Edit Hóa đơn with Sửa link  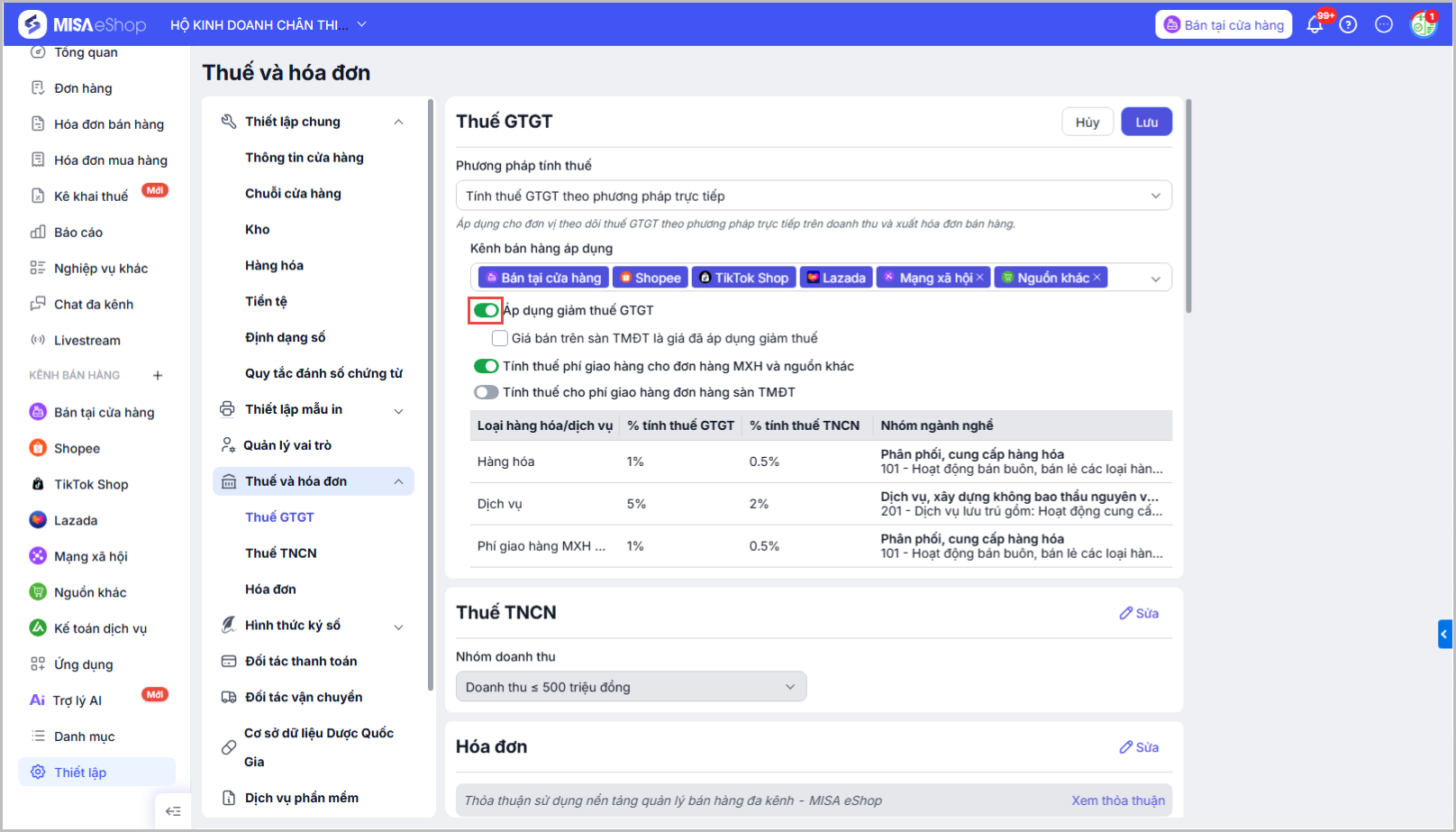coord(1139,747)
